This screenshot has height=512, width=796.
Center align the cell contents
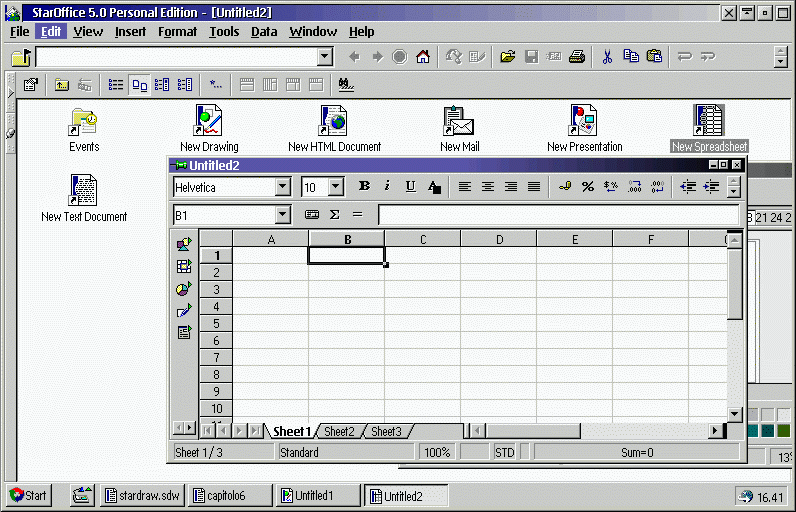pyautogui.click(x=488, y=186)
